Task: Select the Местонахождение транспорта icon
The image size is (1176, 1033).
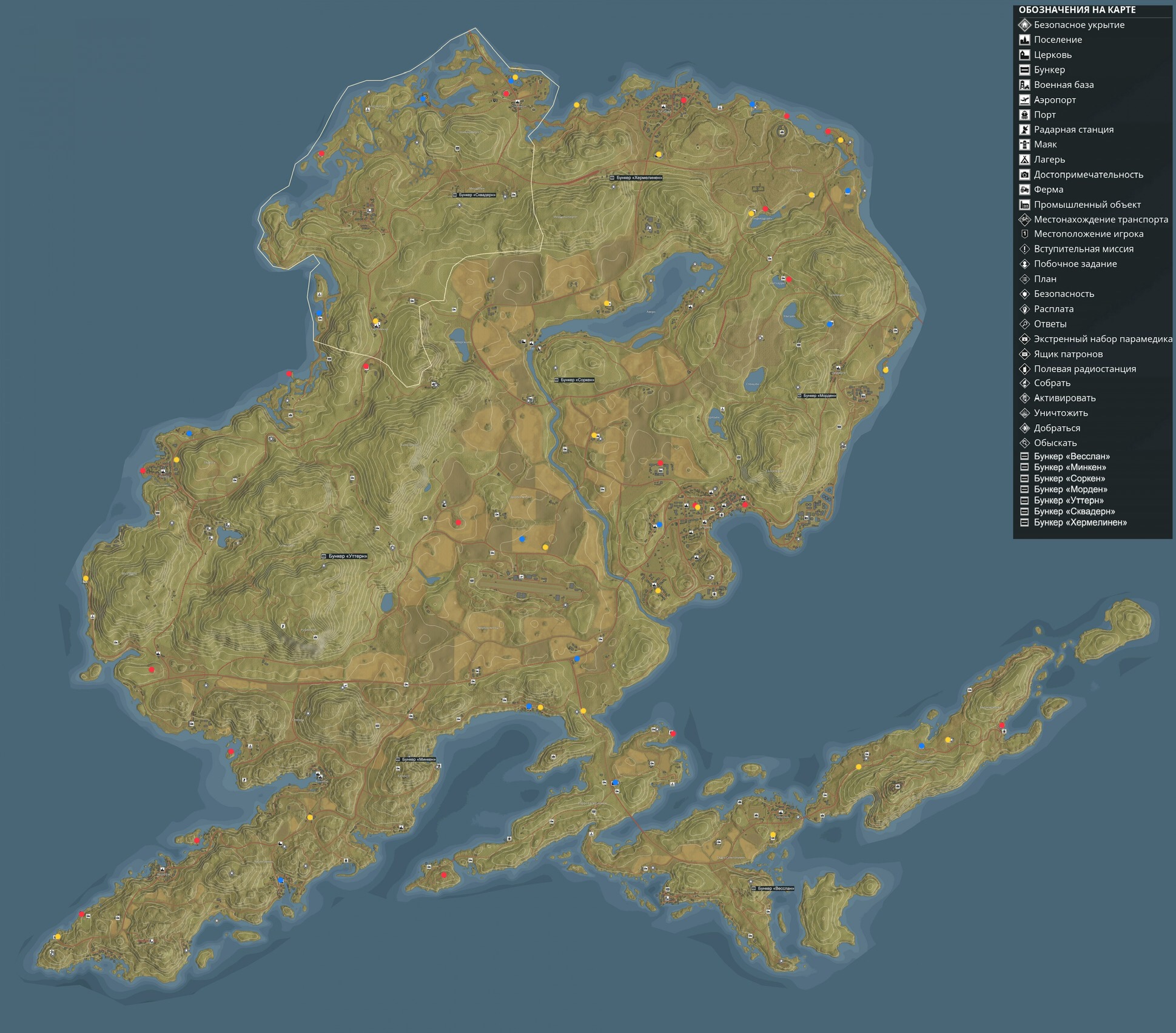Action: [1024, 219]
